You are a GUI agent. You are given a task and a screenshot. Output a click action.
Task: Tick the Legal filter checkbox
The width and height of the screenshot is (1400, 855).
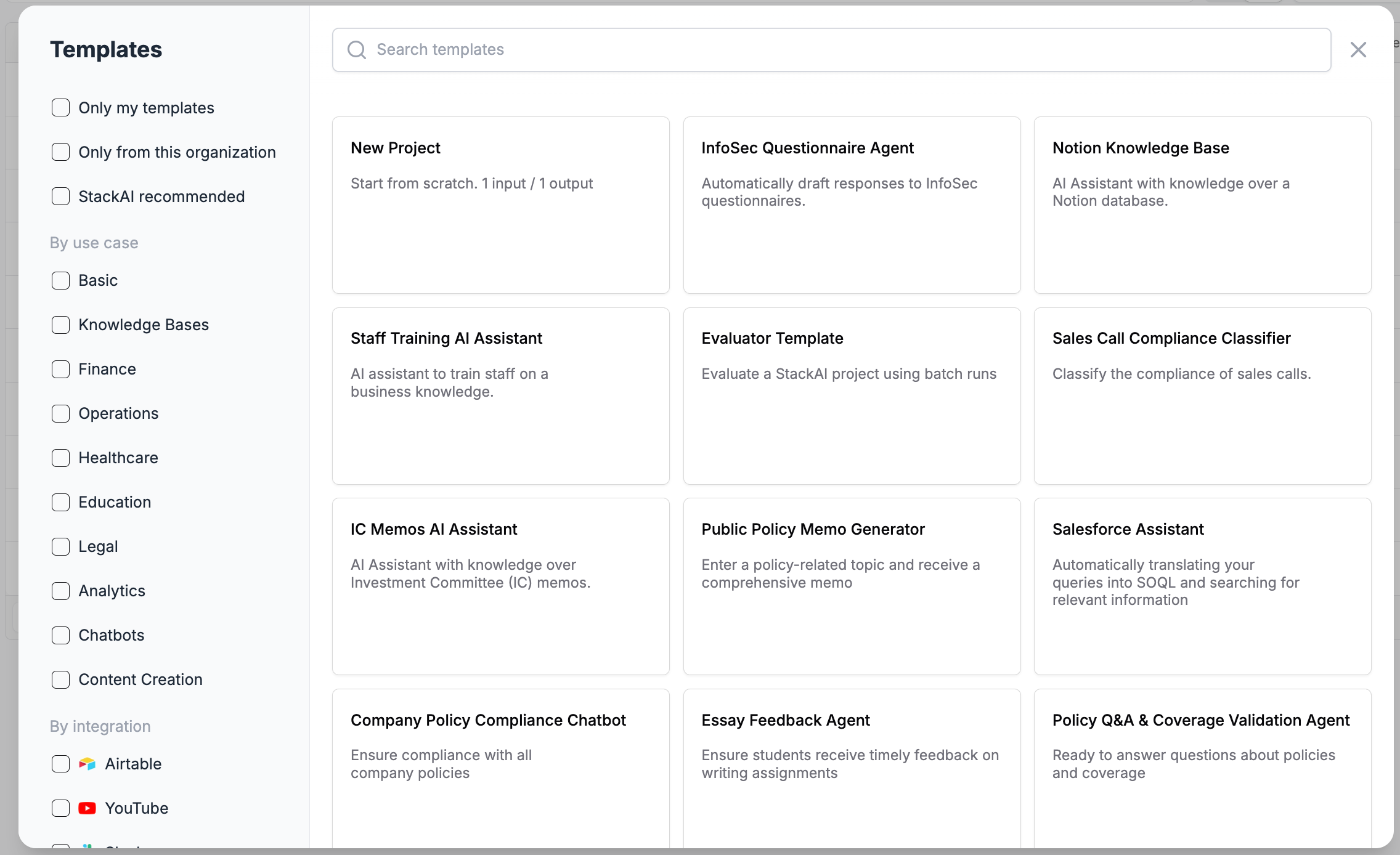point(60,546)
